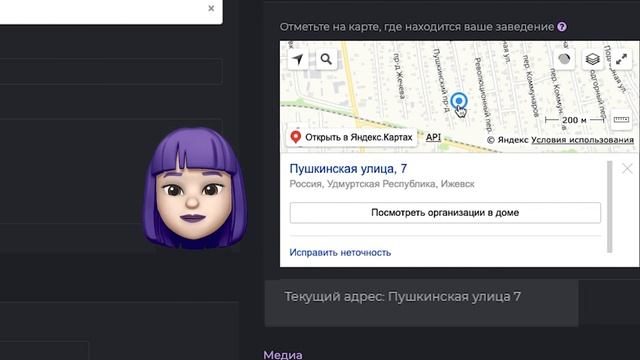Click Посмотреть организации в доме button
This screenshot has height=360, width=640.
pos(445,213)
